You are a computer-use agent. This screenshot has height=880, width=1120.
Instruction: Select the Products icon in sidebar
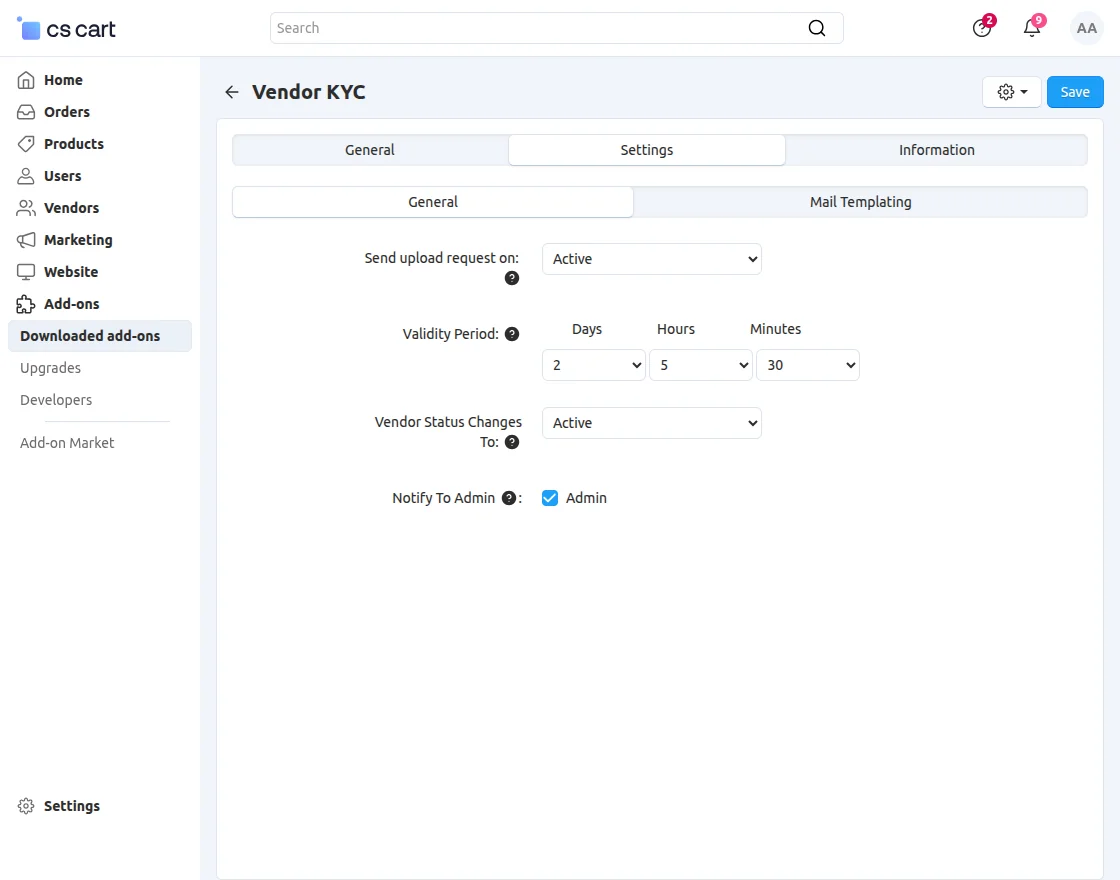[26, 143]
